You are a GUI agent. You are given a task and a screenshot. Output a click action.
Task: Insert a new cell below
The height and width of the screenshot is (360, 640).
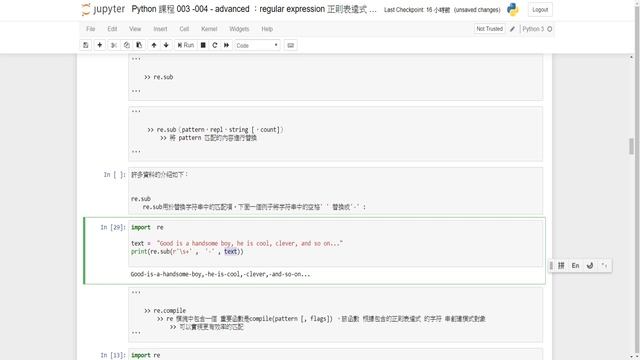click(100, 45)
